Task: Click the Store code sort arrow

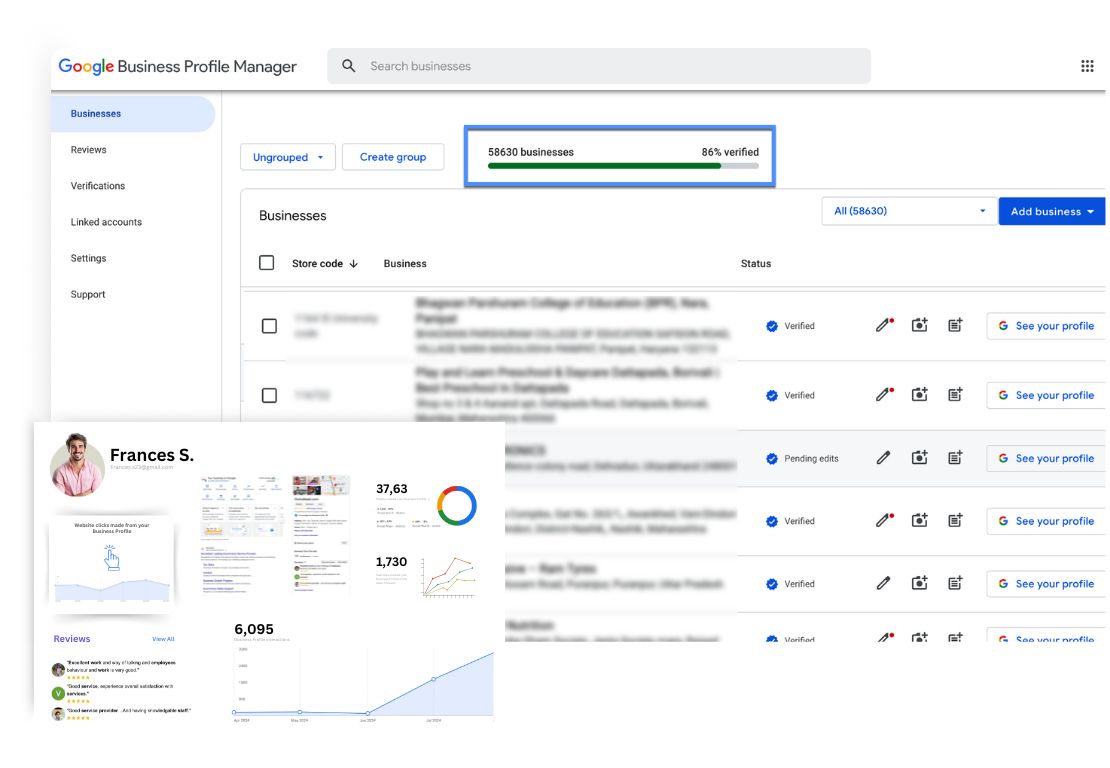Action: tap(353, 263)
